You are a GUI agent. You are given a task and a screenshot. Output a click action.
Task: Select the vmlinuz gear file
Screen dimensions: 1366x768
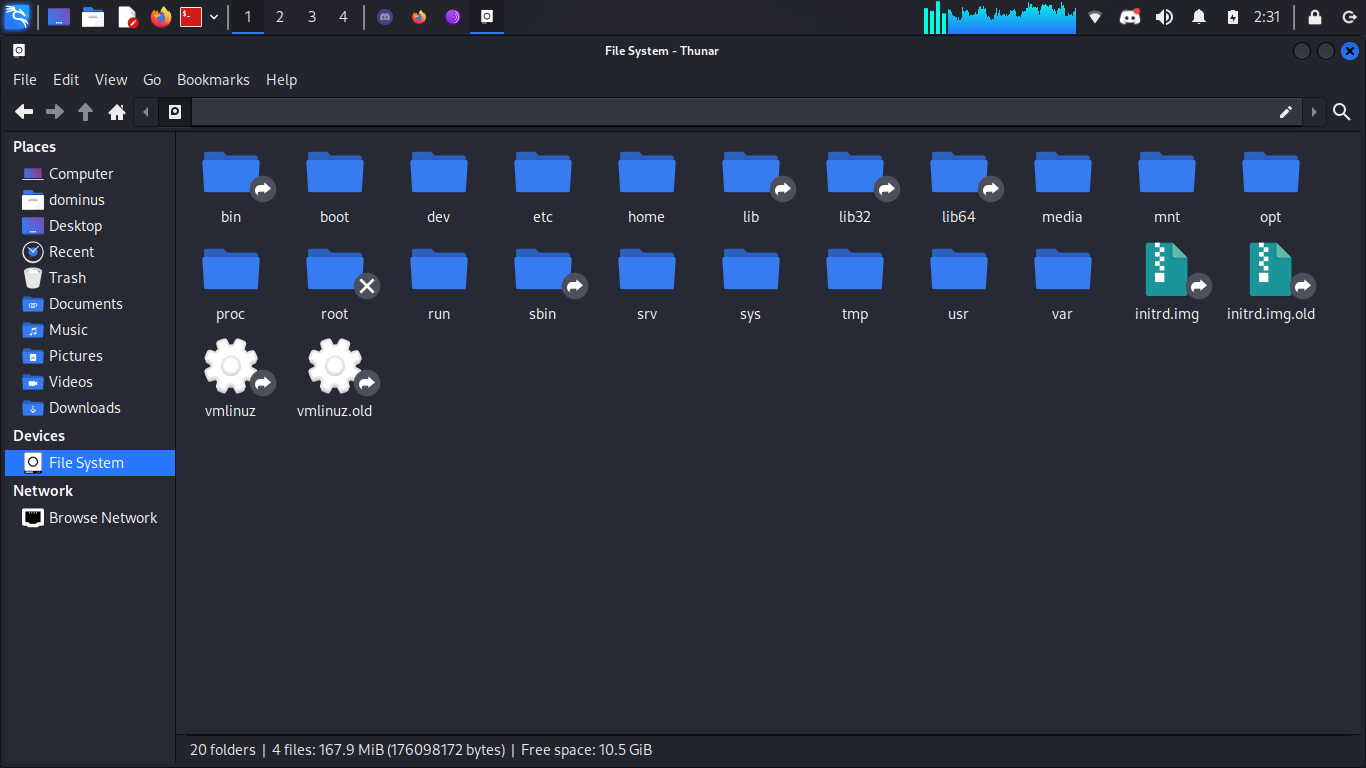click(x=231, y=367)
